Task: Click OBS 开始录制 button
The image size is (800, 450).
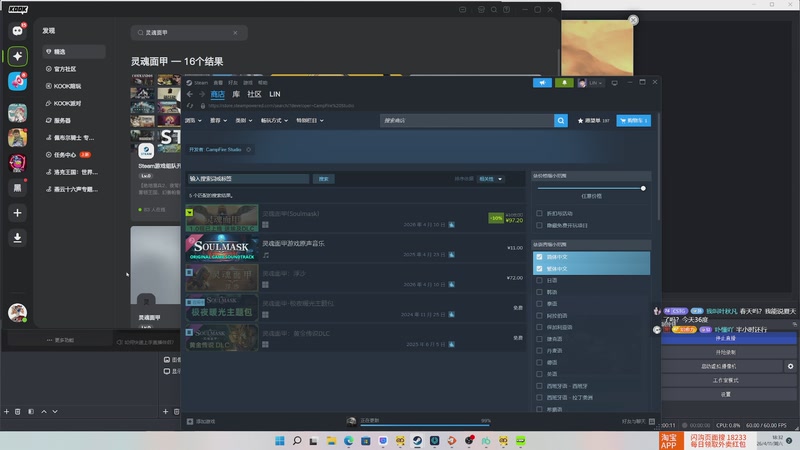Action: tap(726, 352)
